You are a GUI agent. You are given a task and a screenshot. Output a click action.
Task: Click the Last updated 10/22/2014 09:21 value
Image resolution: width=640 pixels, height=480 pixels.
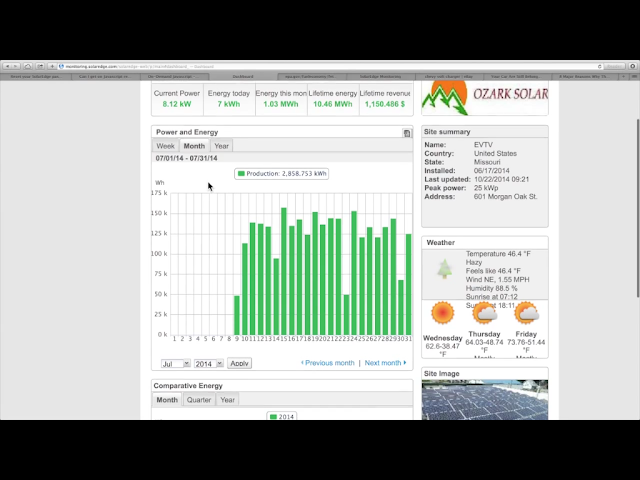(x=502, y=180)
